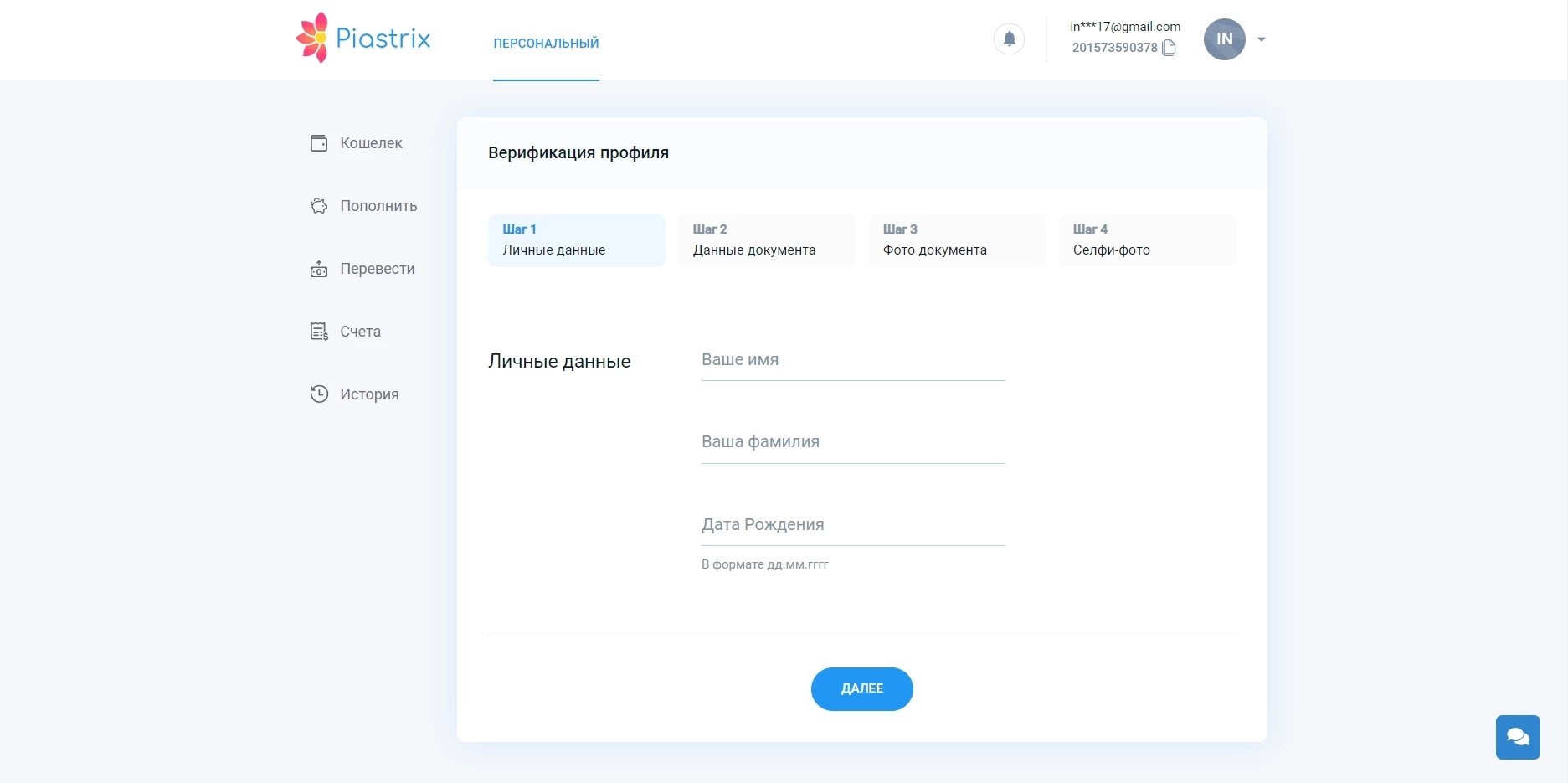
Task: Open Пополнить in sidebar
Action: pos(378,206)
